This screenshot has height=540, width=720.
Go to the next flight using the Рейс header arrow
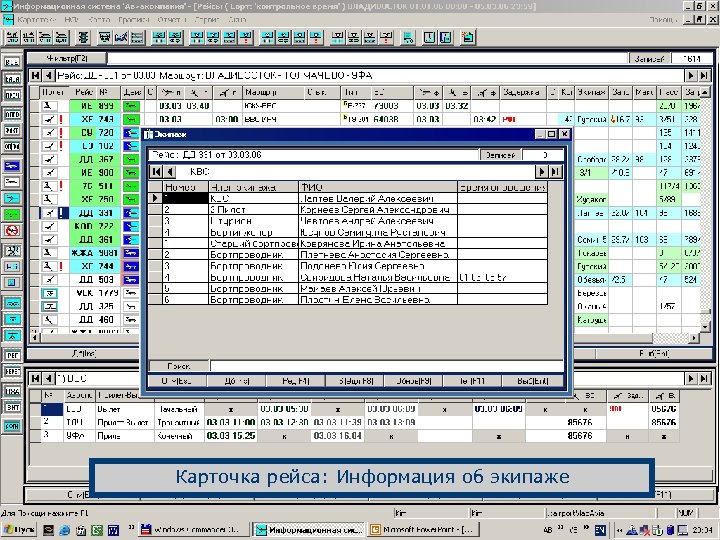click(x=691, y=75)
